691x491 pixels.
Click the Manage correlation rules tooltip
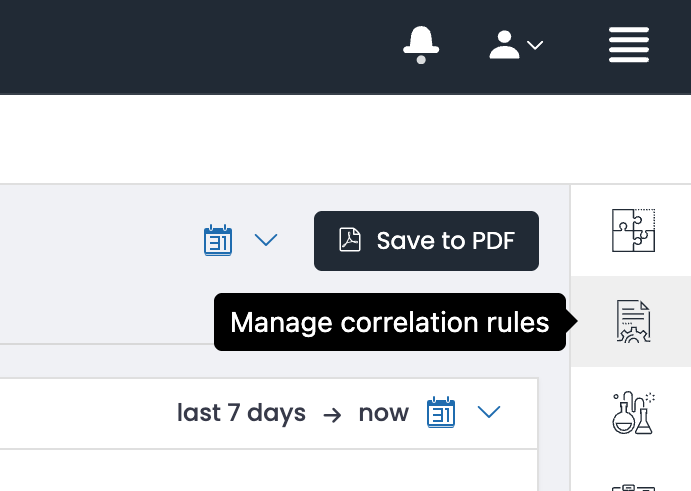(x=390, y=322)
